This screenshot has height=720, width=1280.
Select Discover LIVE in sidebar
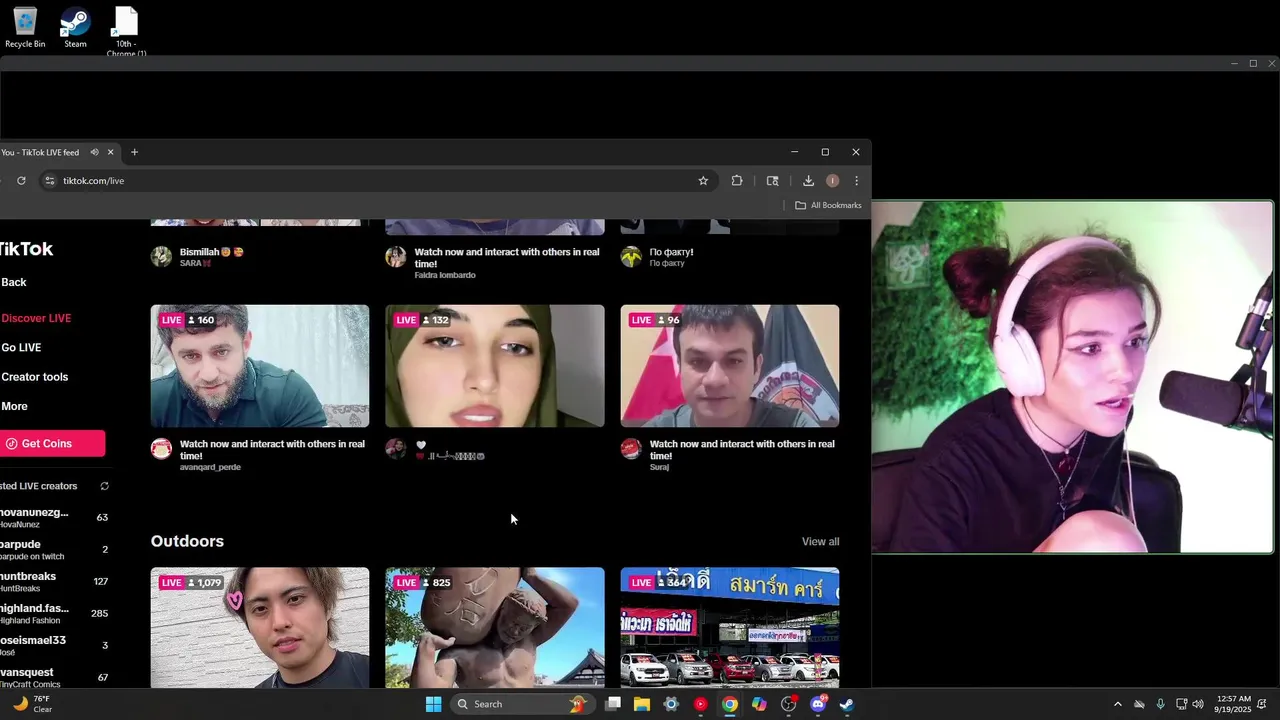36,318
